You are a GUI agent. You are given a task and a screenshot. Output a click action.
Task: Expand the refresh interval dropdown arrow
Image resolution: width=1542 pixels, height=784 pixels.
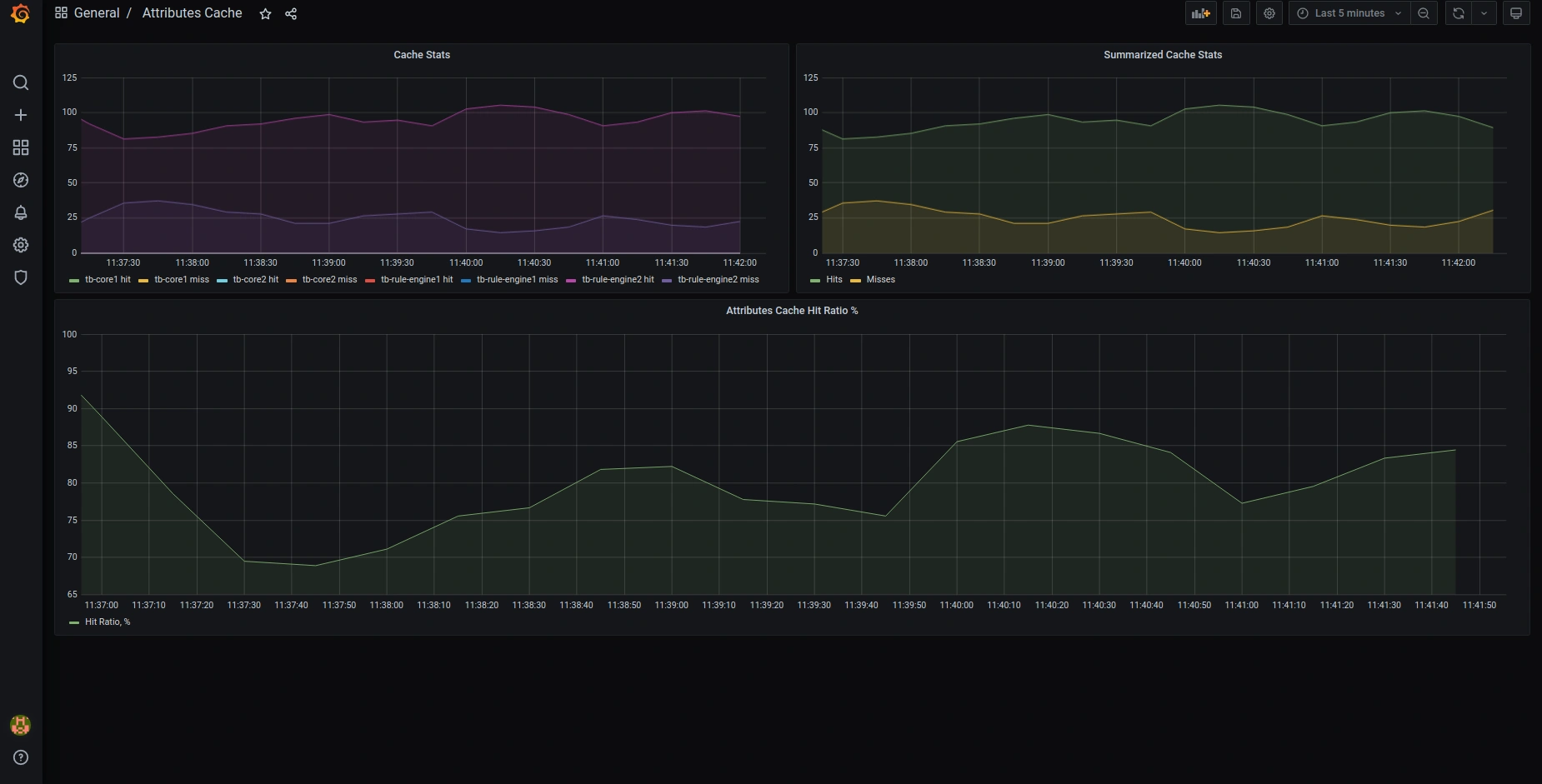(x=1484, y=13)
